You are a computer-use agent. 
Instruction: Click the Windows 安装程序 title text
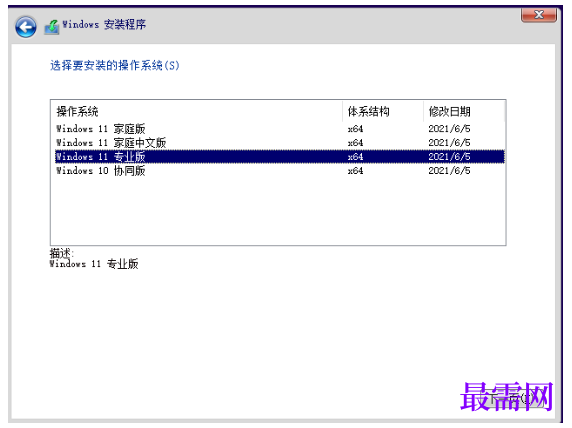click(x=104, y=25)
